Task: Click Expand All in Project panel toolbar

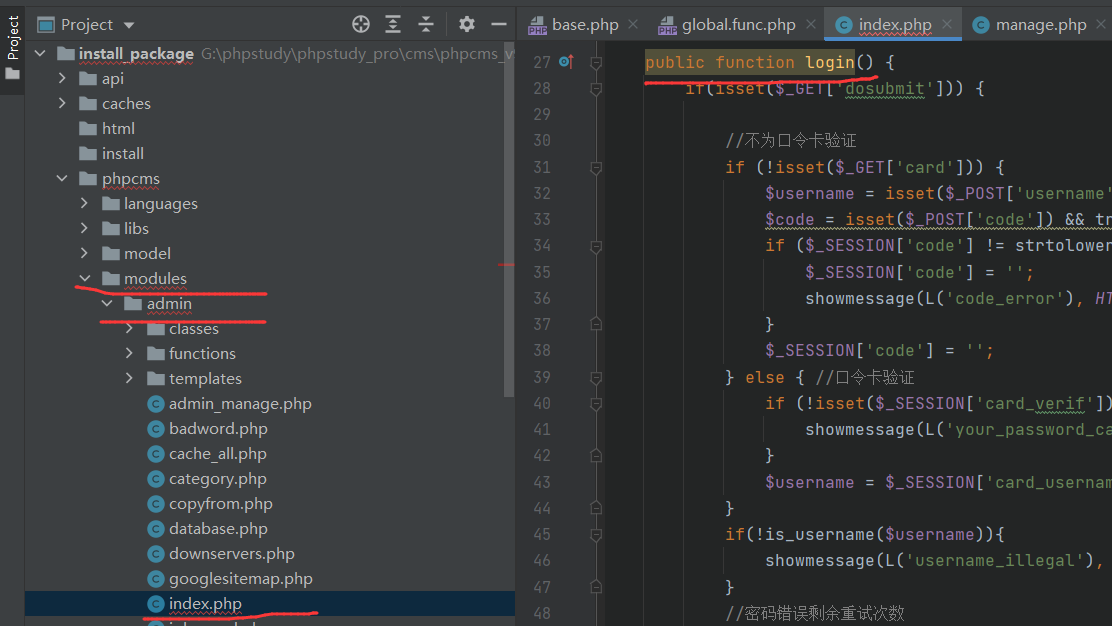Action: point(394,24)
